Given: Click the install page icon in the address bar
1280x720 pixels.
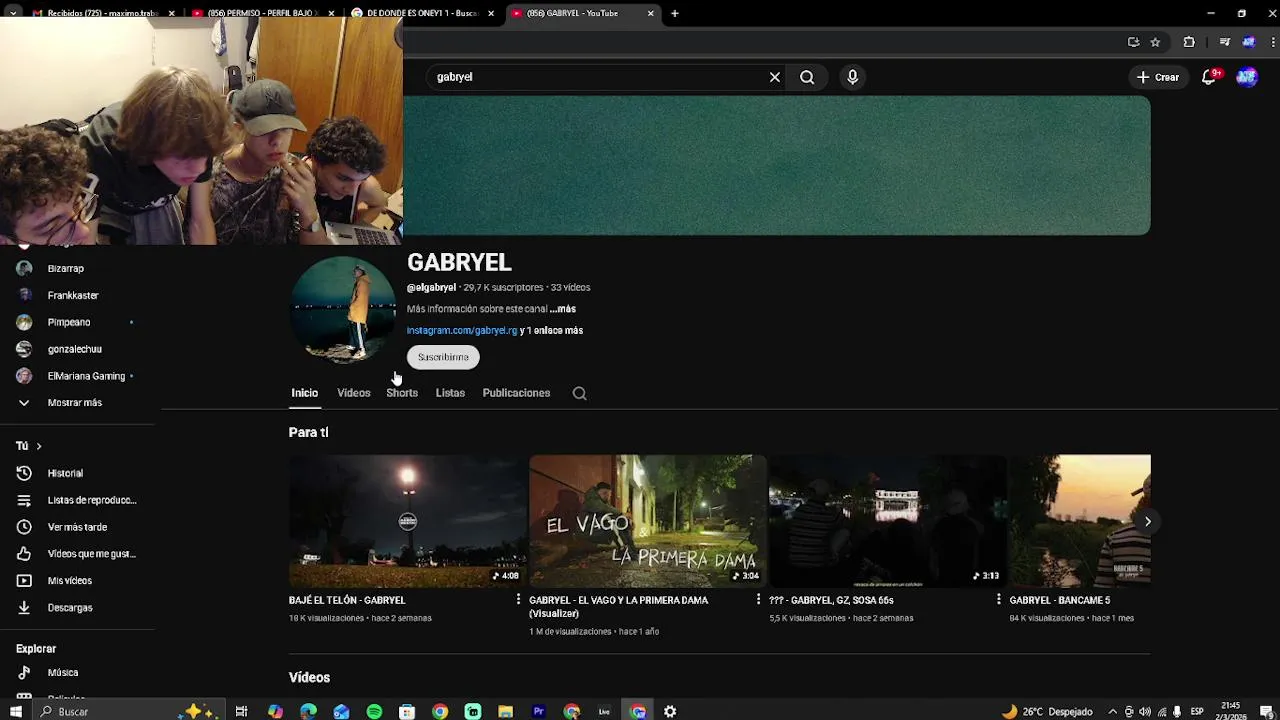Looking at the screenshot, I should tap(1133, 42).
